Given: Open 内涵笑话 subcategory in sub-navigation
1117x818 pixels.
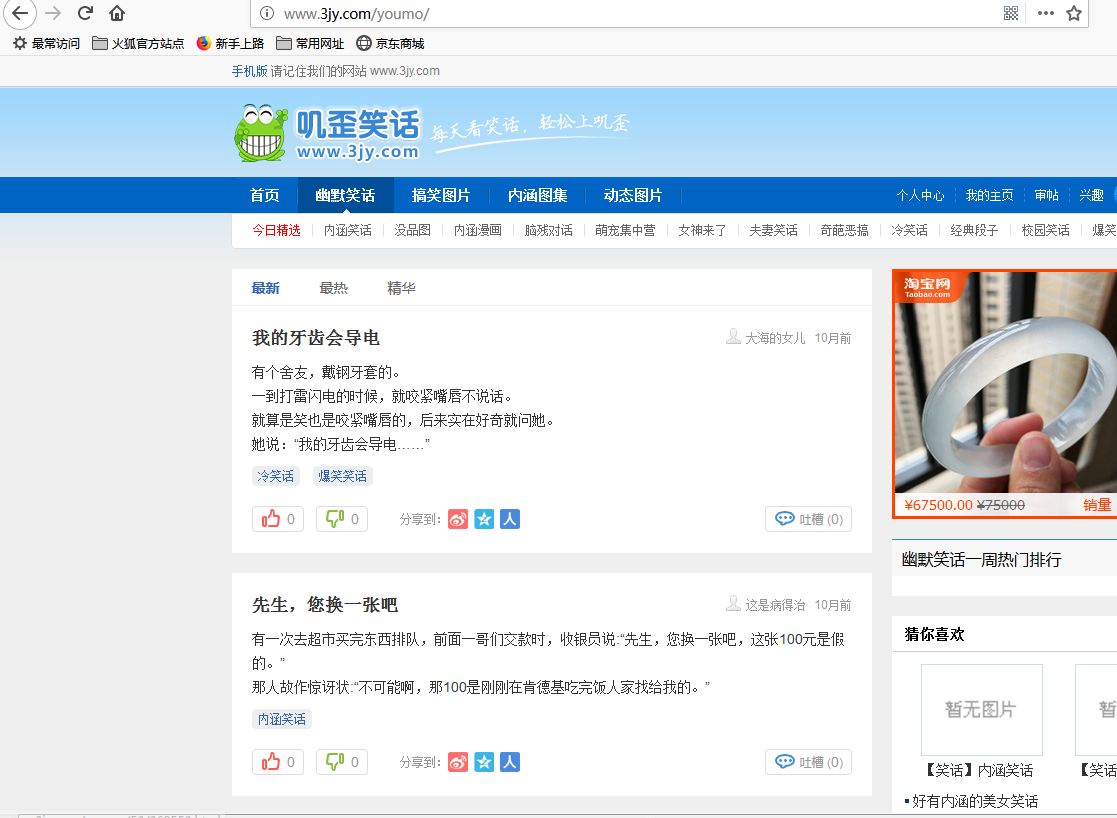Looking at the screenshot, I should click(348, 230).
